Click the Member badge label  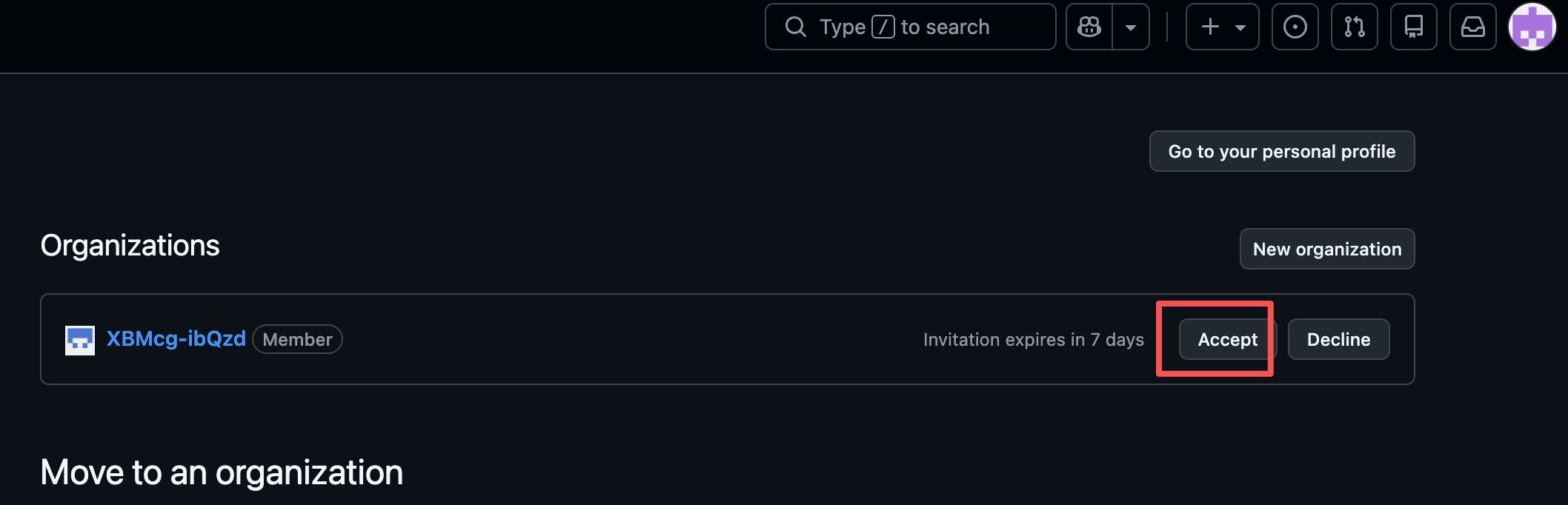(297, 340)
